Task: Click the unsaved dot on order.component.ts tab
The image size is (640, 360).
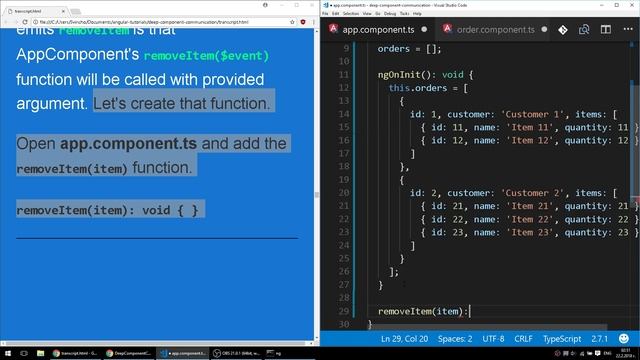Action: click(x=544, y=29)
